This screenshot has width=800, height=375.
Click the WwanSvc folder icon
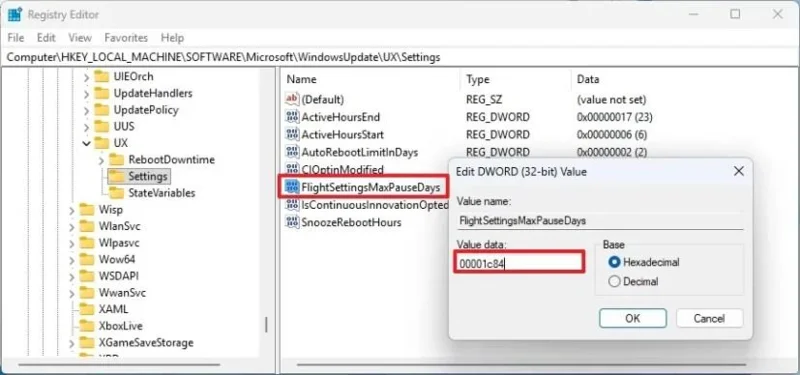[87, 293]
